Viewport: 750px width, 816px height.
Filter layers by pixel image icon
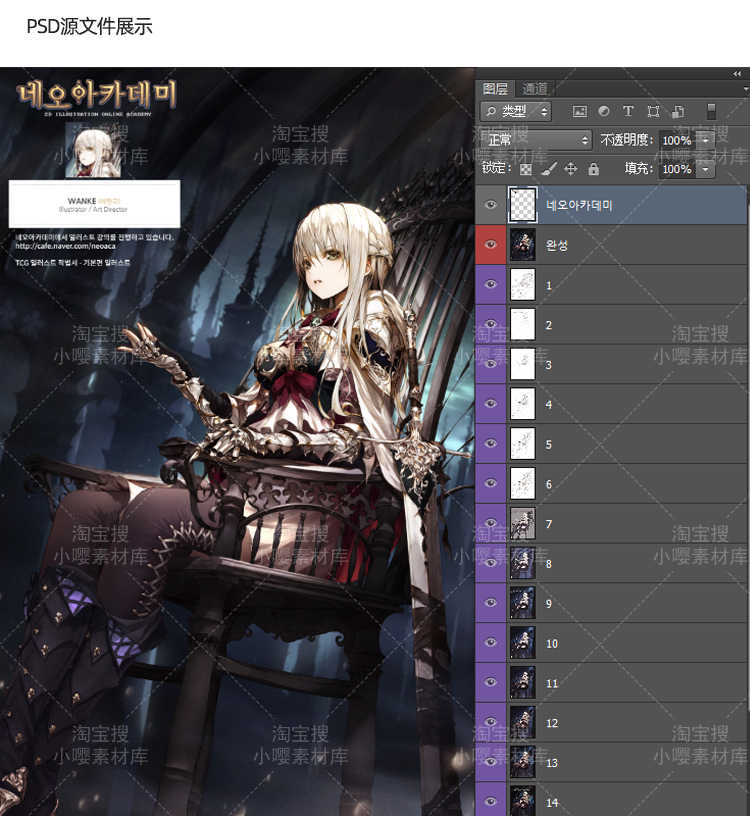(579, 111)
